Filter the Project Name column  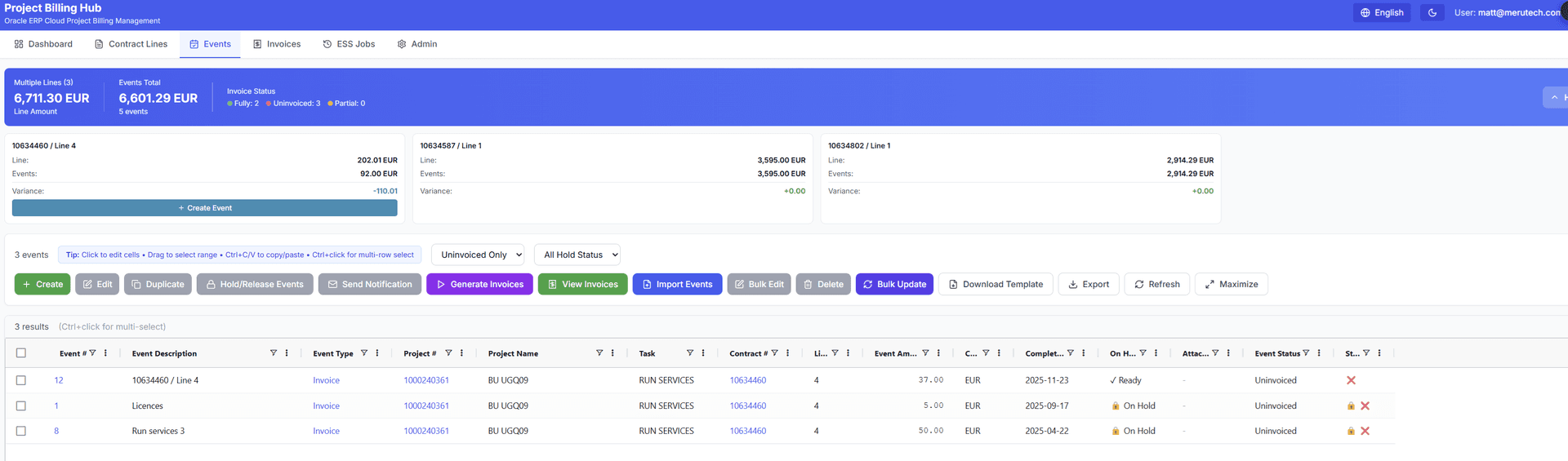coord(599,353)
